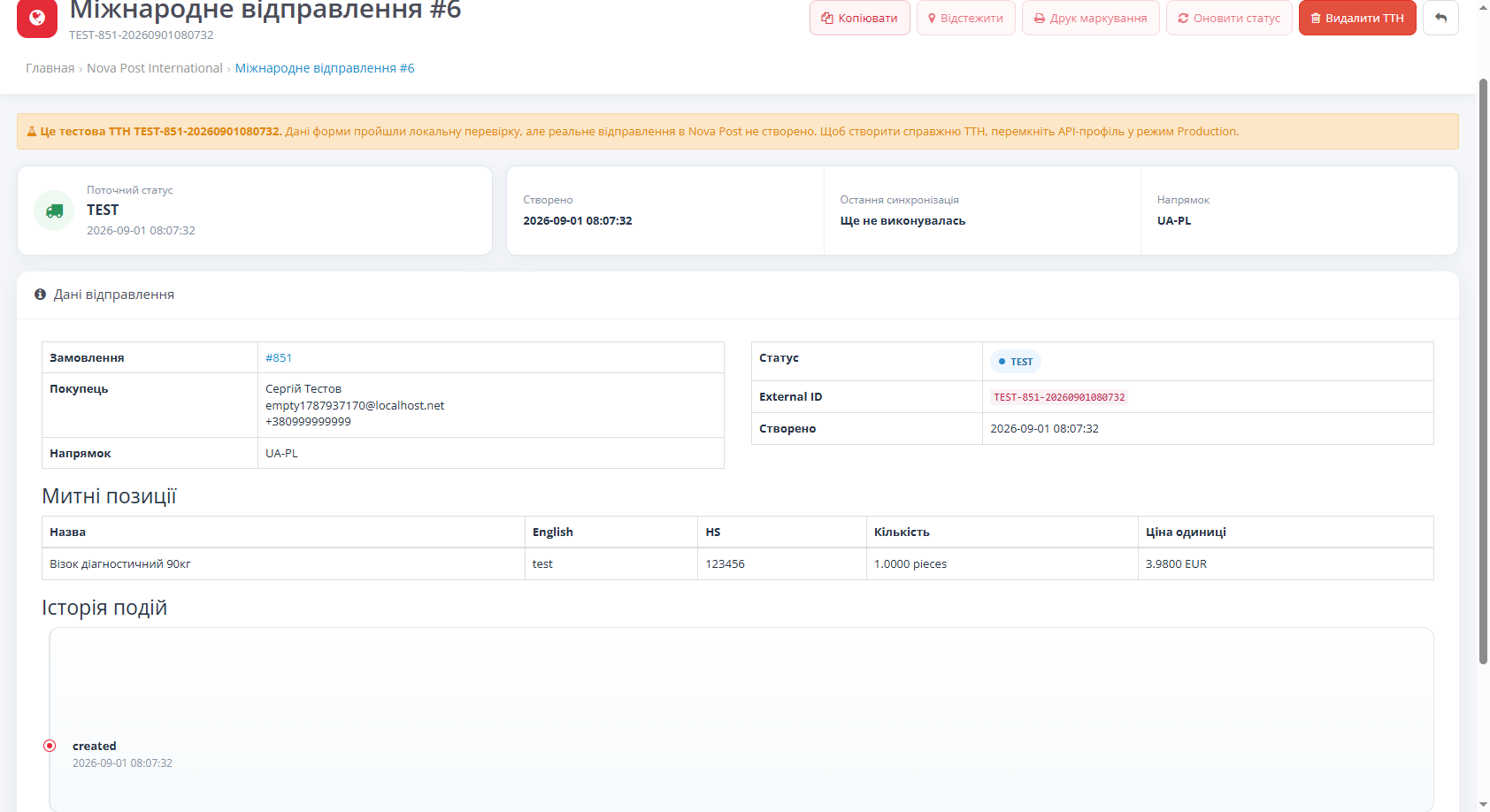This screenshot has width=1490, height=812.
Task: Click breadcrumb Міжнародне відправлення #6
Action: (325, 68)
